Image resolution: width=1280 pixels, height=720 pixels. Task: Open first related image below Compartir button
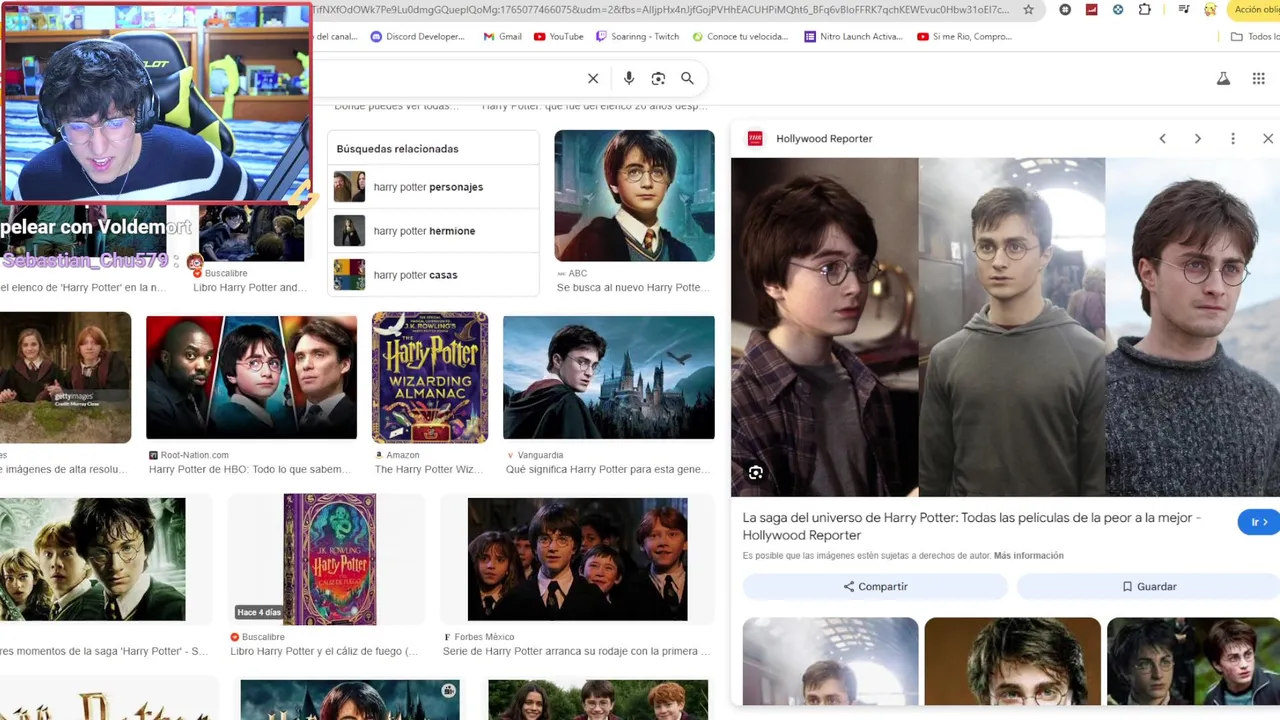click(x=830, y=661)
